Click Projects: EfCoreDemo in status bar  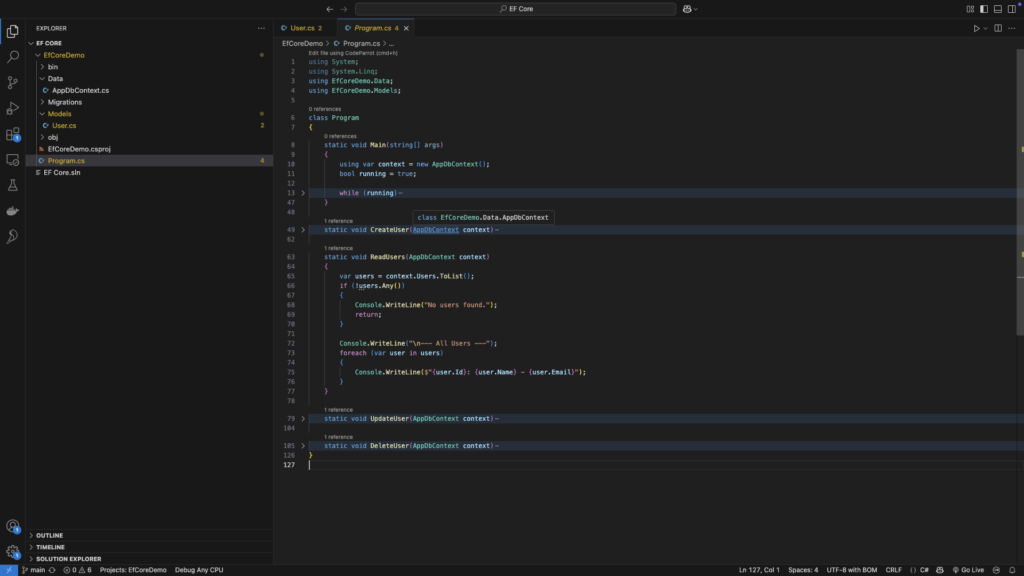pyautogui.click(x=133, y=570)
